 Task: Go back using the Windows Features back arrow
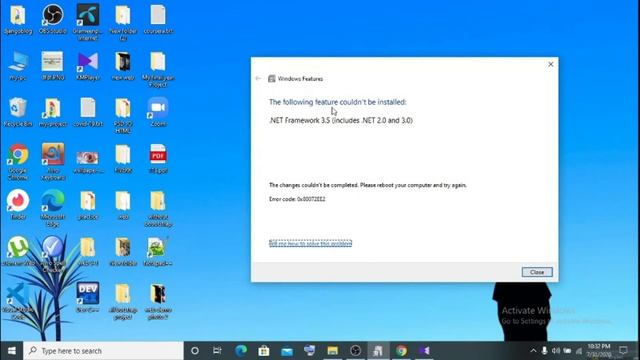click(258, 78)
